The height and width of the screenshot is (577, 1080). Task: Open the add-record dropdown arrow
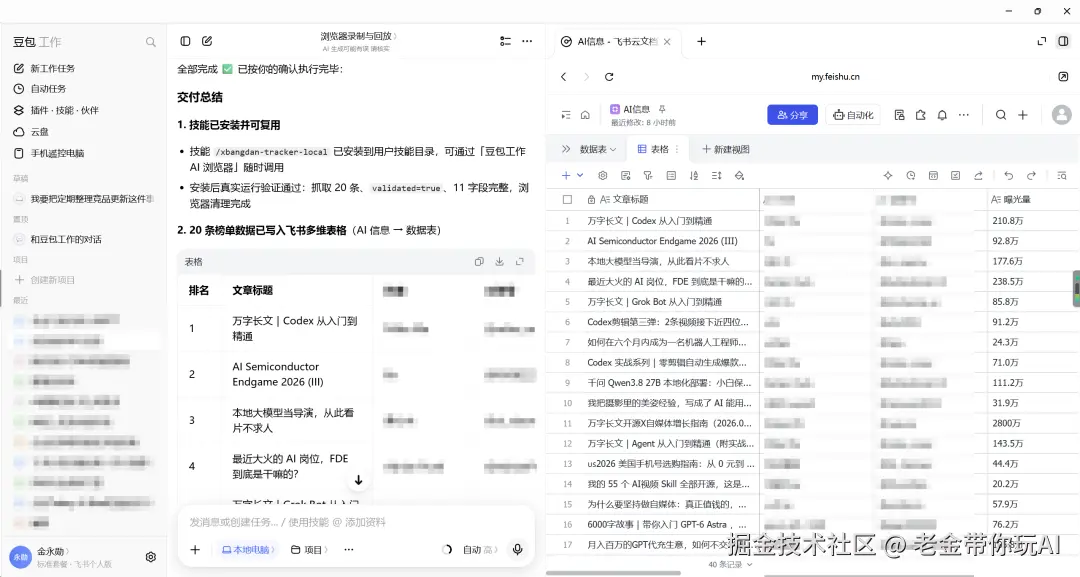[580, 176]
